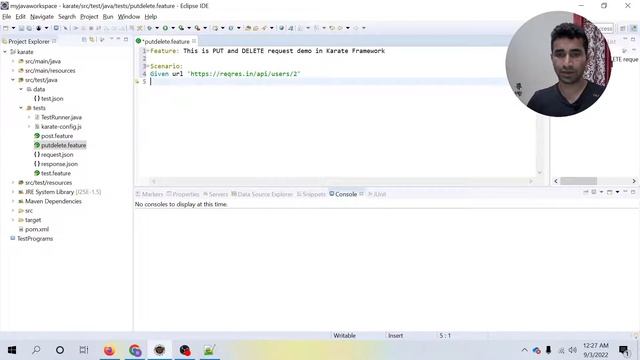
Task: Collapse the karate project node
Action: 5,52
